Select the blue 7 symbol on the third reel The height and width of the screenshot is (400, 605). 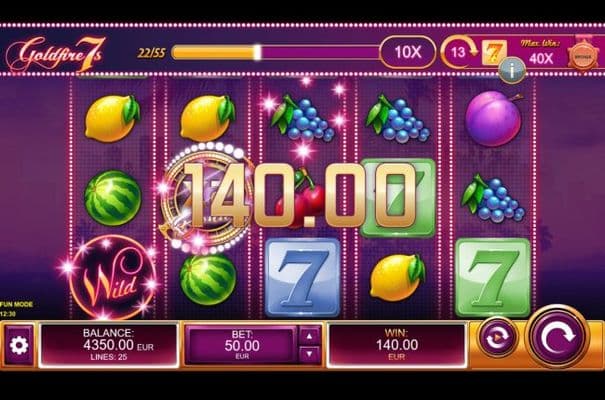tap(303, 277)
